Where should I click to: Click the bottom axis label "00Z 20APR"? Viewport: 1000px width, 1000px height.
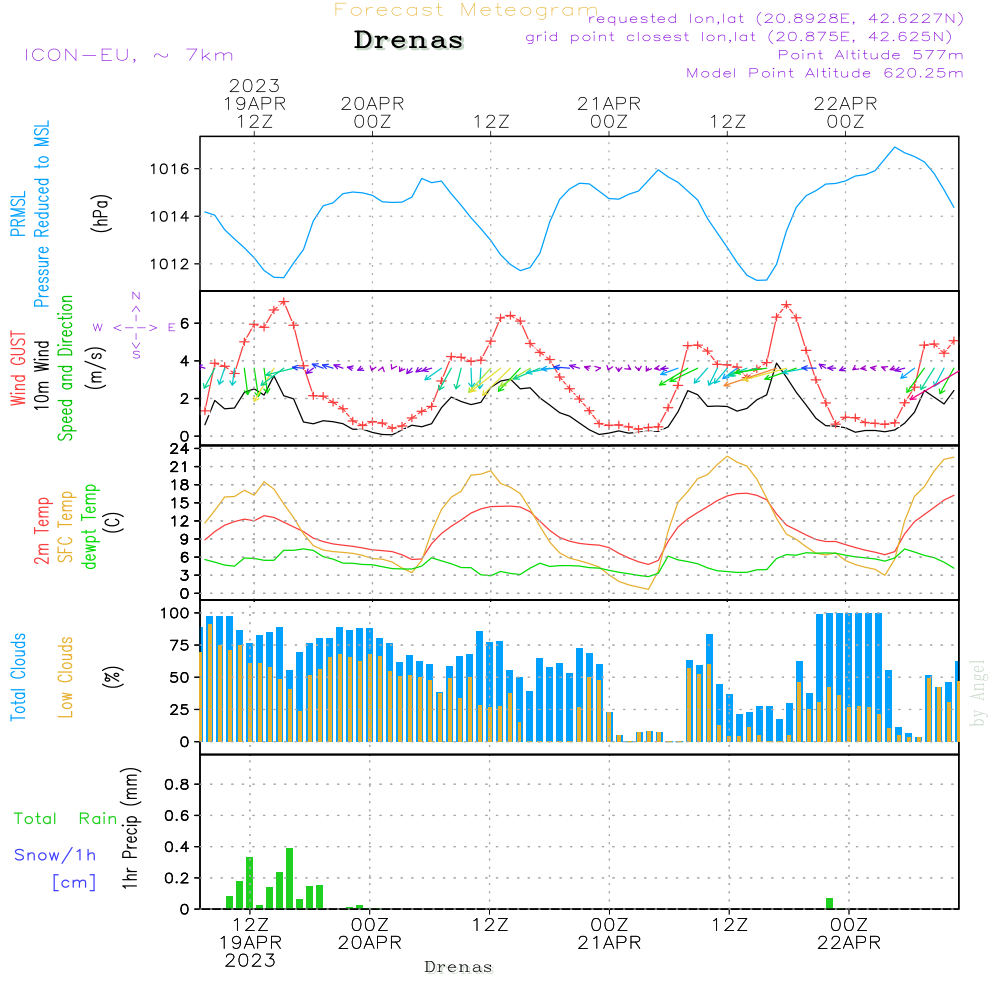(370, 934)
